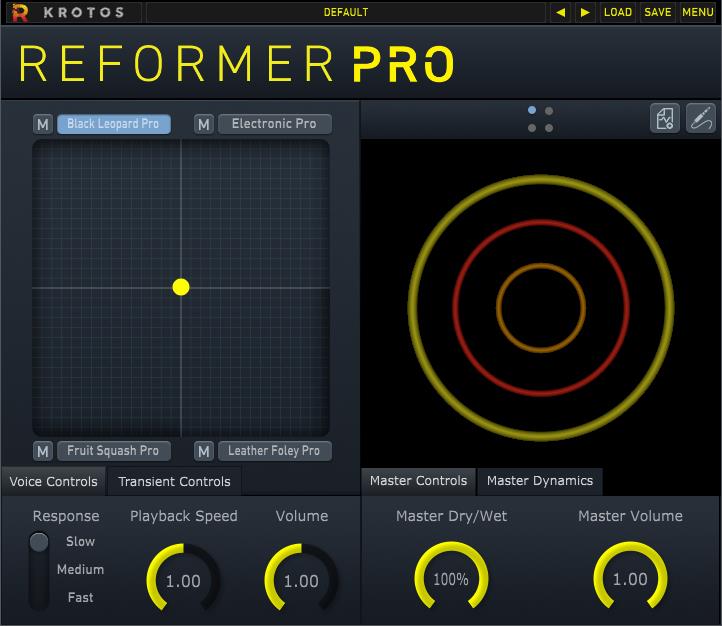Click the DEFAULT preset name field

click(x=346, y=12)
